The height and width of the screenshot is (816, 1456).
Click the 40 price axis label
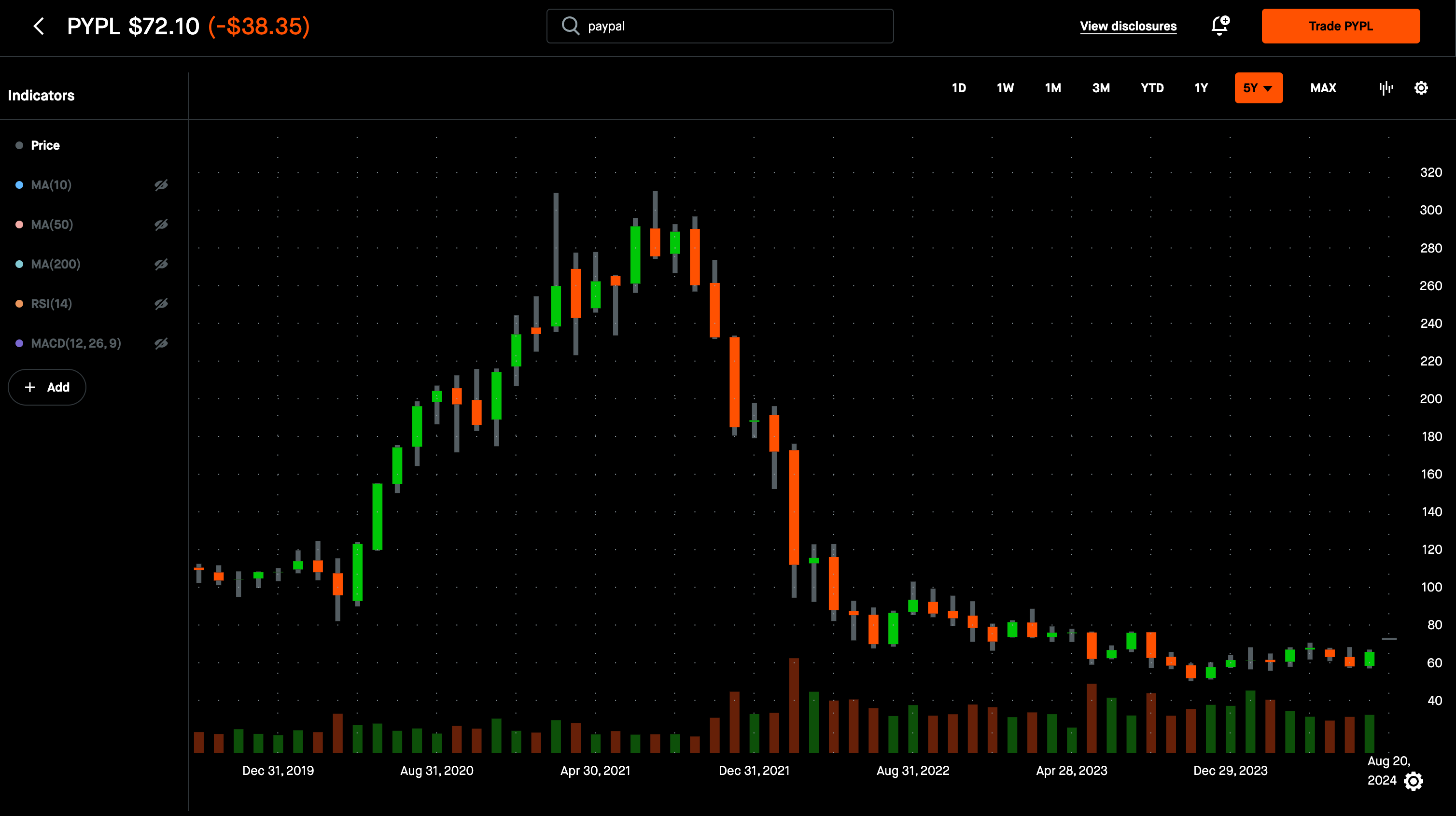(x=1435, y=700)
